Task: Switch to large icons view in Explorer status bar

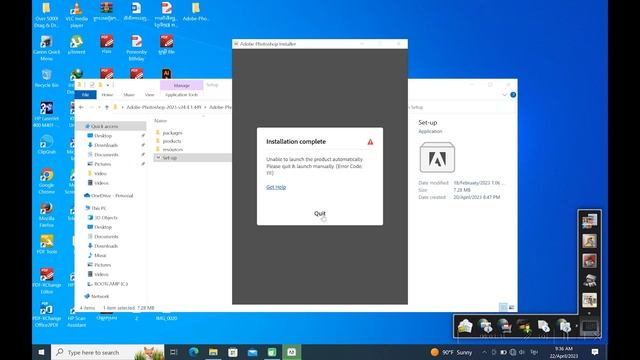Action: point(511,307)
